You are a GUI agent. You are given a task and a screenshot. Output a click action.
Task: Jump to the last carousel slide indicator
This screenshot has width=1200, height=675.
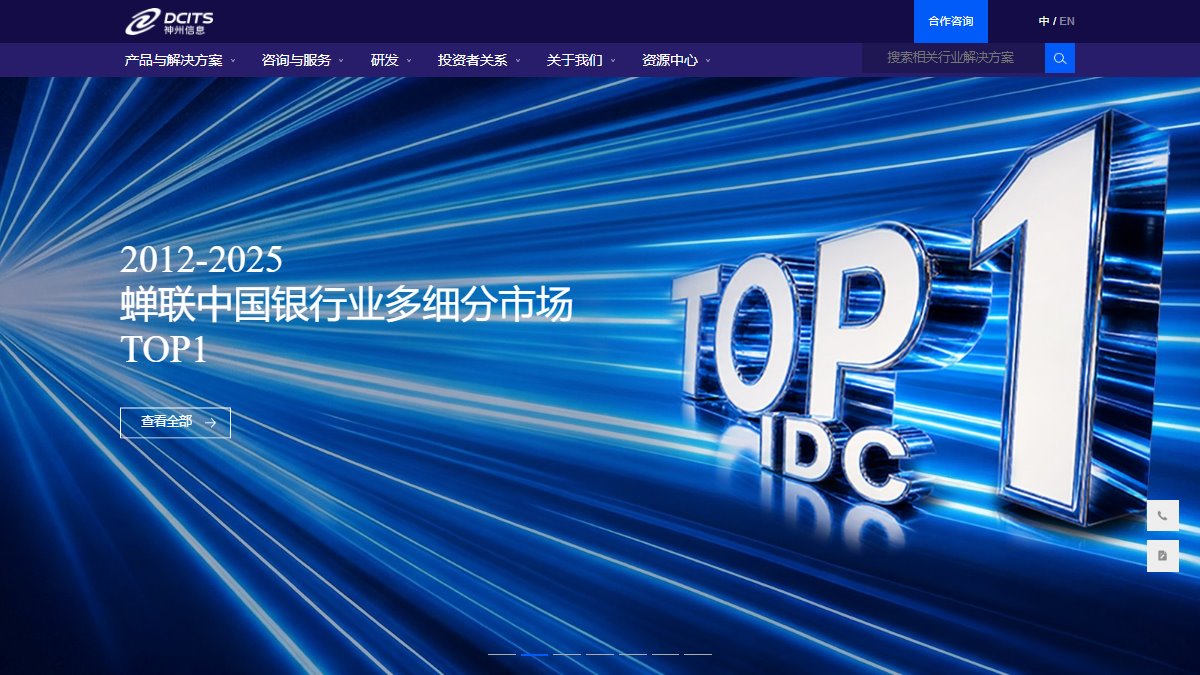[698, 653]
